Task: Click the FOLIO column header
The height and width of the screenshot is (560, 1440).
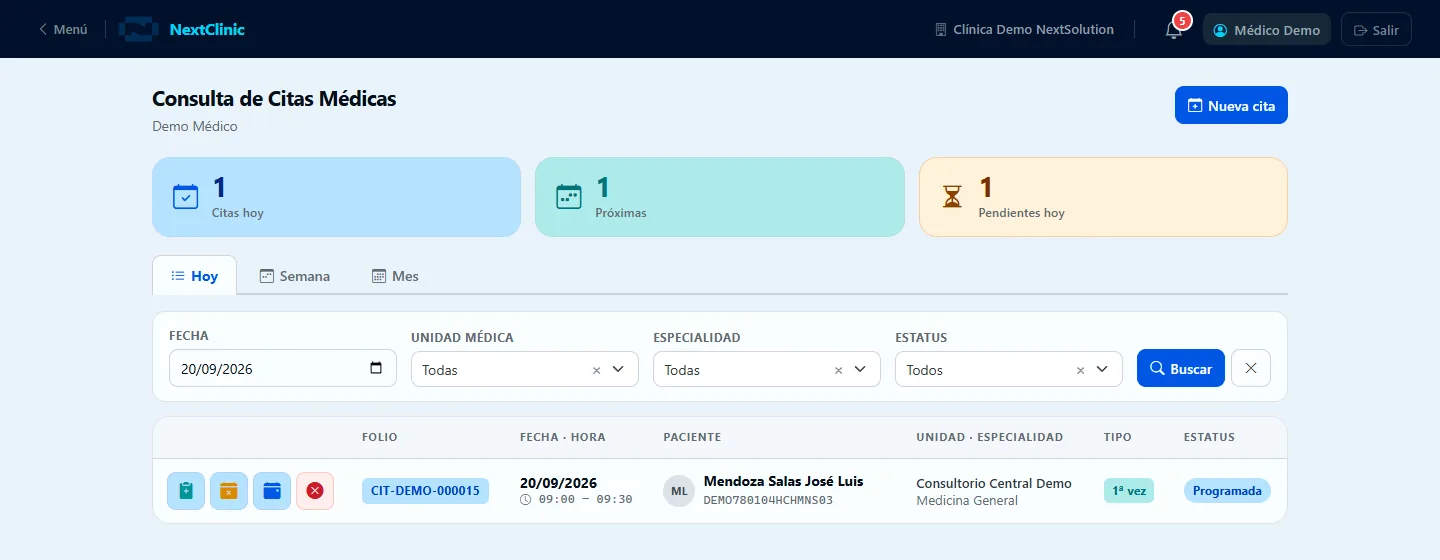Action: (x=380, y=437)
